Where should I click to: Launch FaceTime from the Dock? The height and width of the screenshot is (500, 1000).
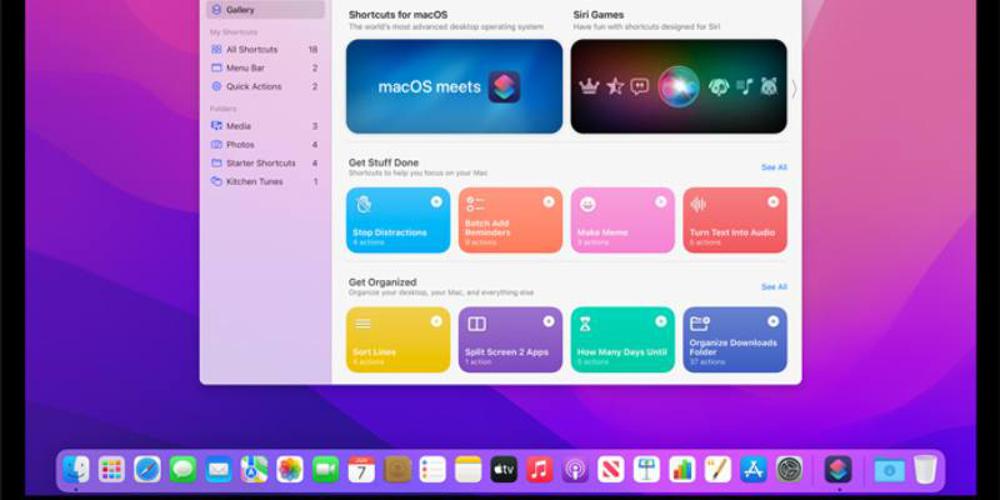[326, 469]
